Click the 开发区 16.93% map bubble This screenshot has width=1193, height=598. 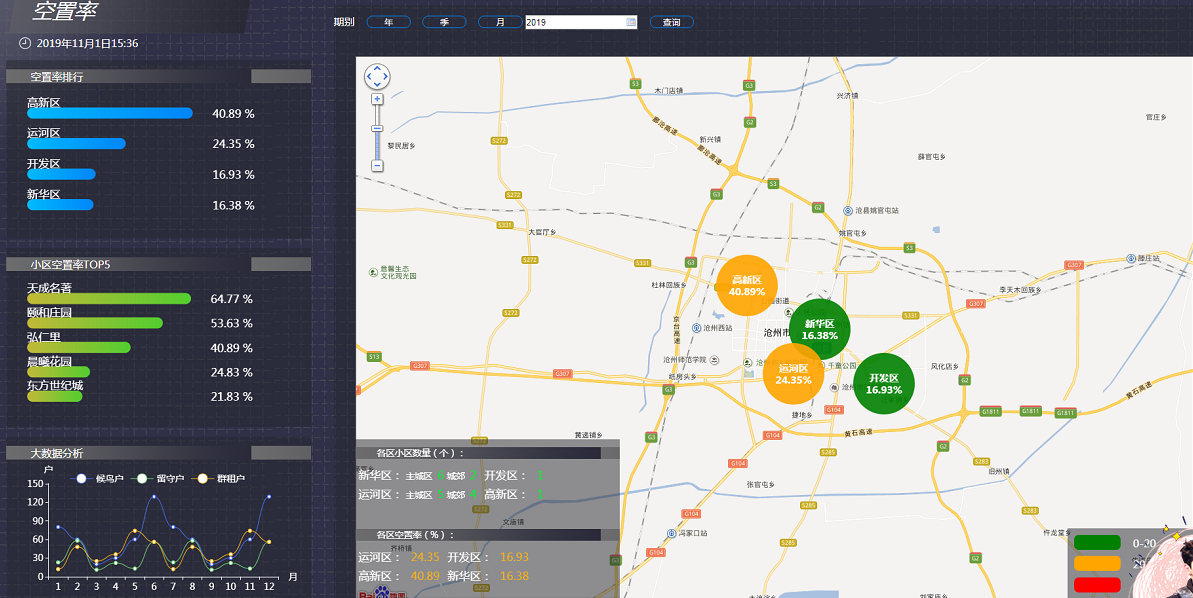coord(884,383)
